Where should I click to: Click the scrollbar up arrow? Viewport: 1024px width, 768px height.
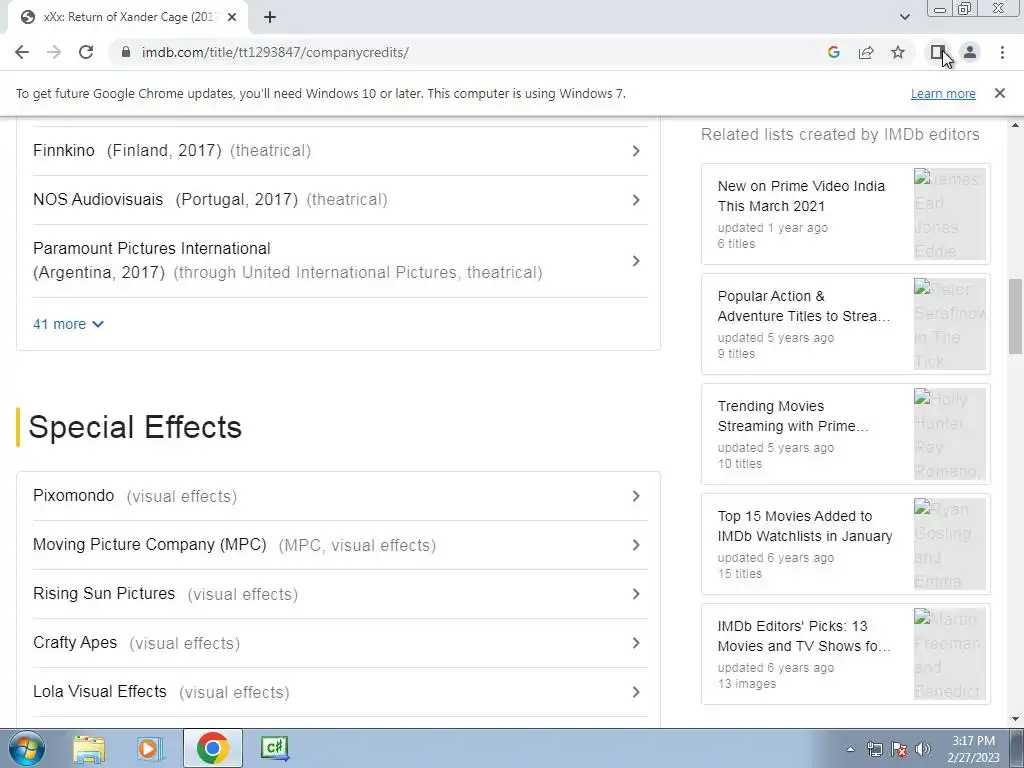[1016, 125]
